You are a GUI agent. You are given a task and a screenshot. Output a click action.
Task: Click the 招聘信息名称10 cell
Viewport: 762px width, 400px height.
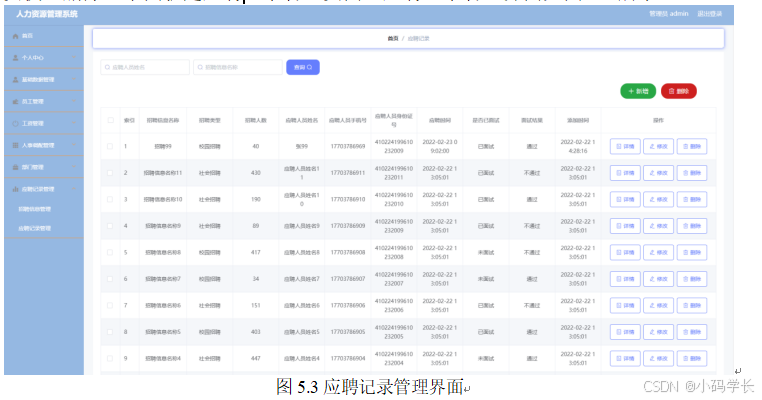163,199
